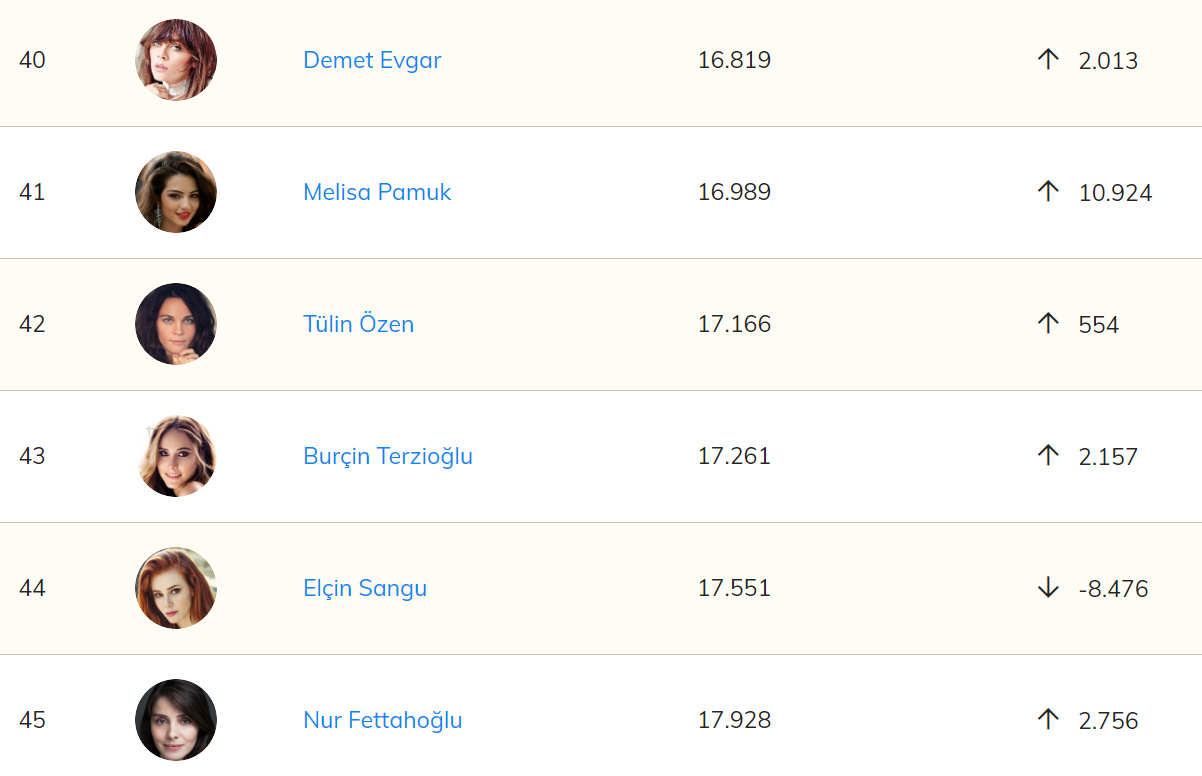The image size is (1202, 776).
Task: Visit Elçin Sangu's profile link
Action: (365, 588)
